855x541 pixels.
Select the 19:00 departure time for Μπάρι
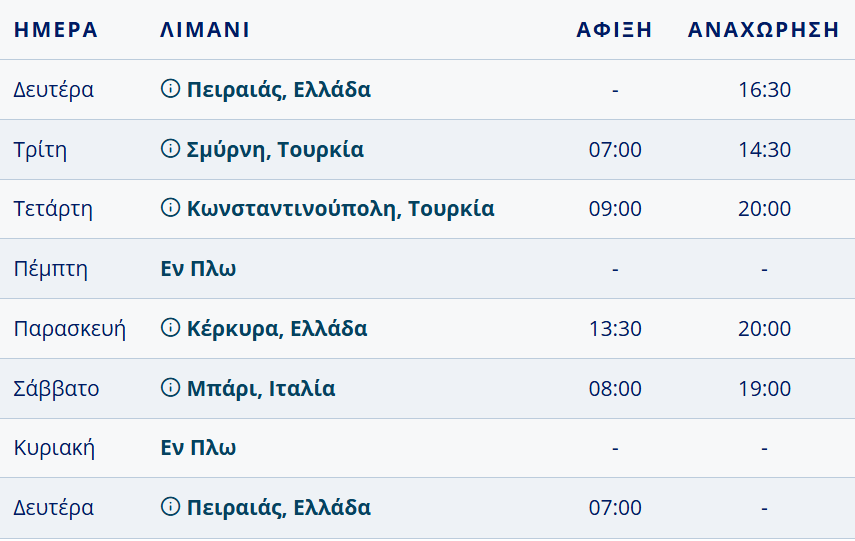[x=764, y=389]
